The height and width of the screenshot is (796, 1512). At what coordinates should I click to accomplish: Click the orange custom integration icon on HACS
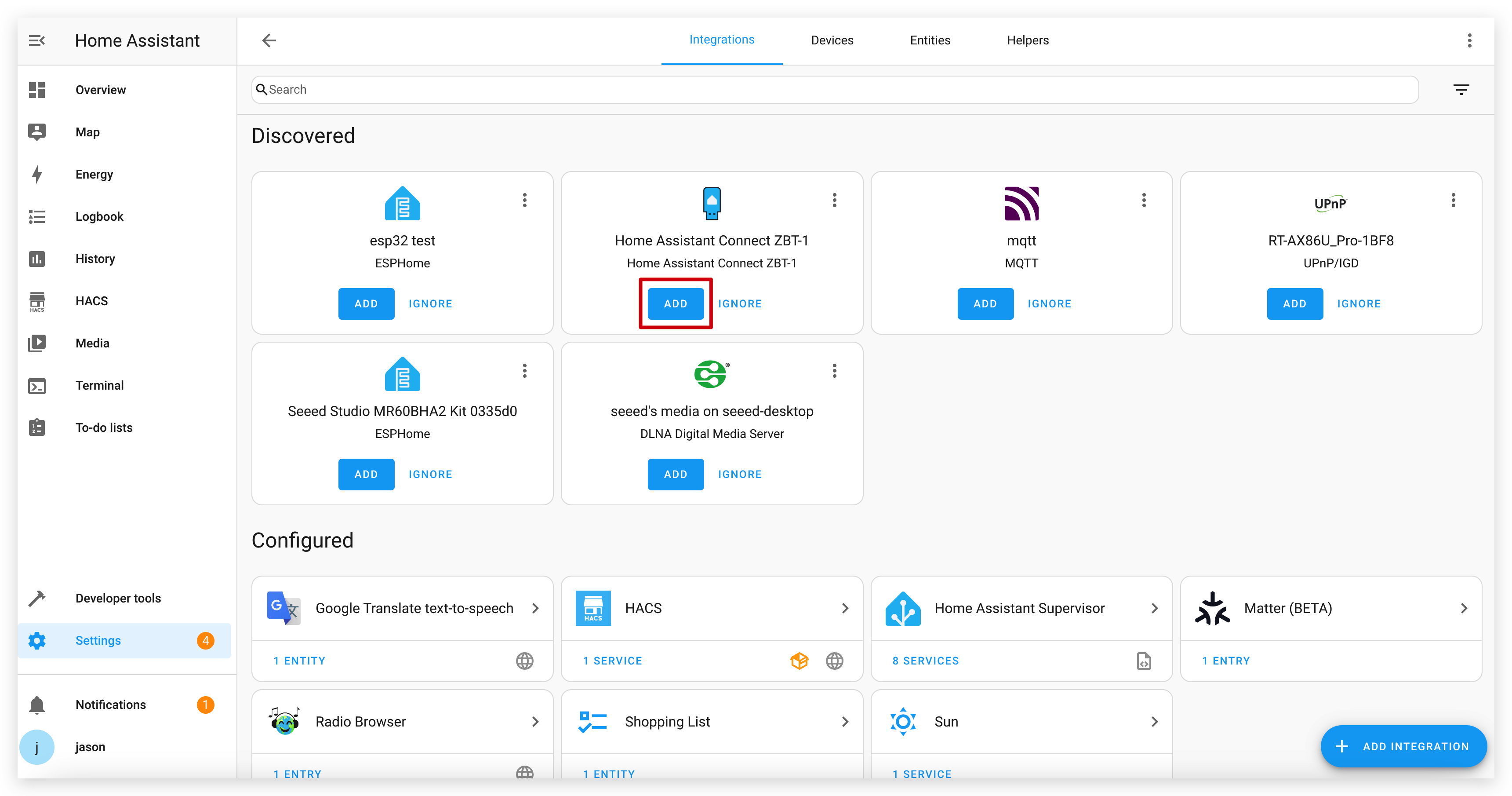799,661
